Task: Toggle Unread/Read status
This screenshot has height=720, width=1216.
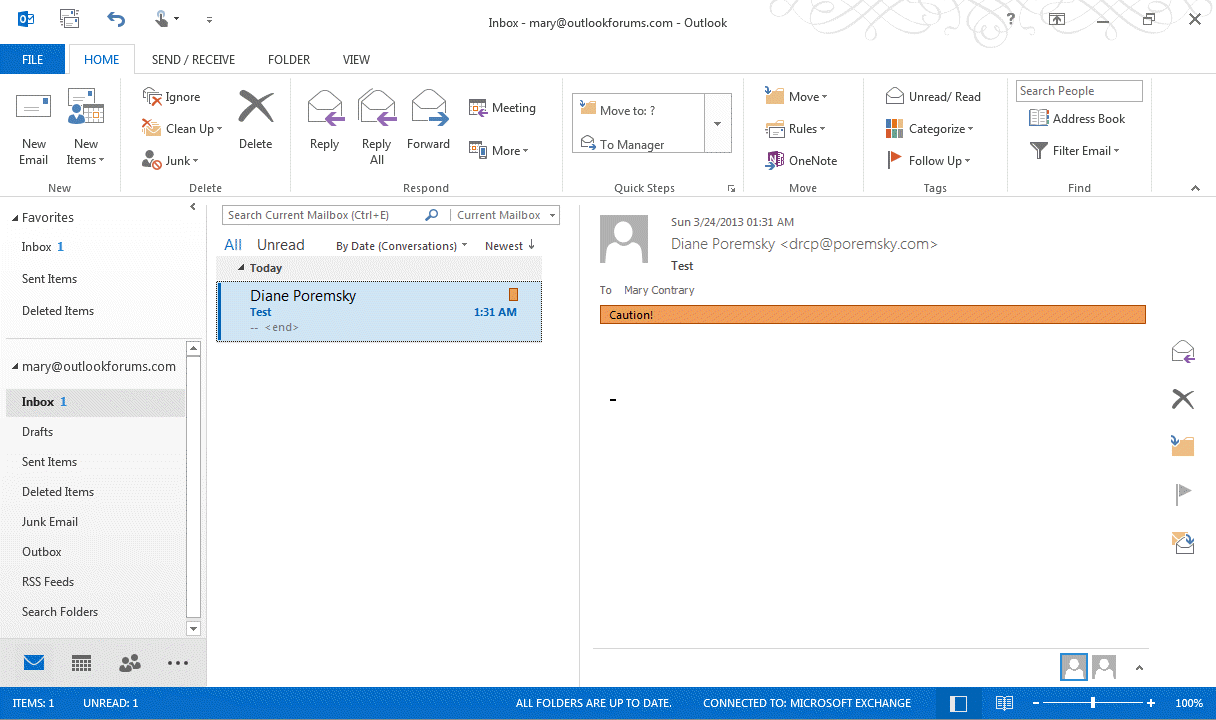Action: [x=933, y=97]
